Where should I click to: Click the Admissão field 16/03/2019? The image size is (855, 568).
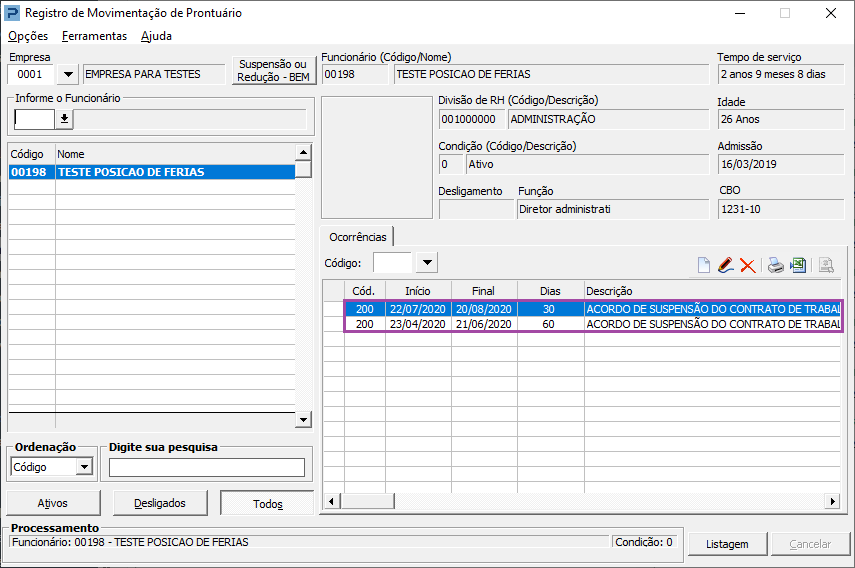(780, 164)
